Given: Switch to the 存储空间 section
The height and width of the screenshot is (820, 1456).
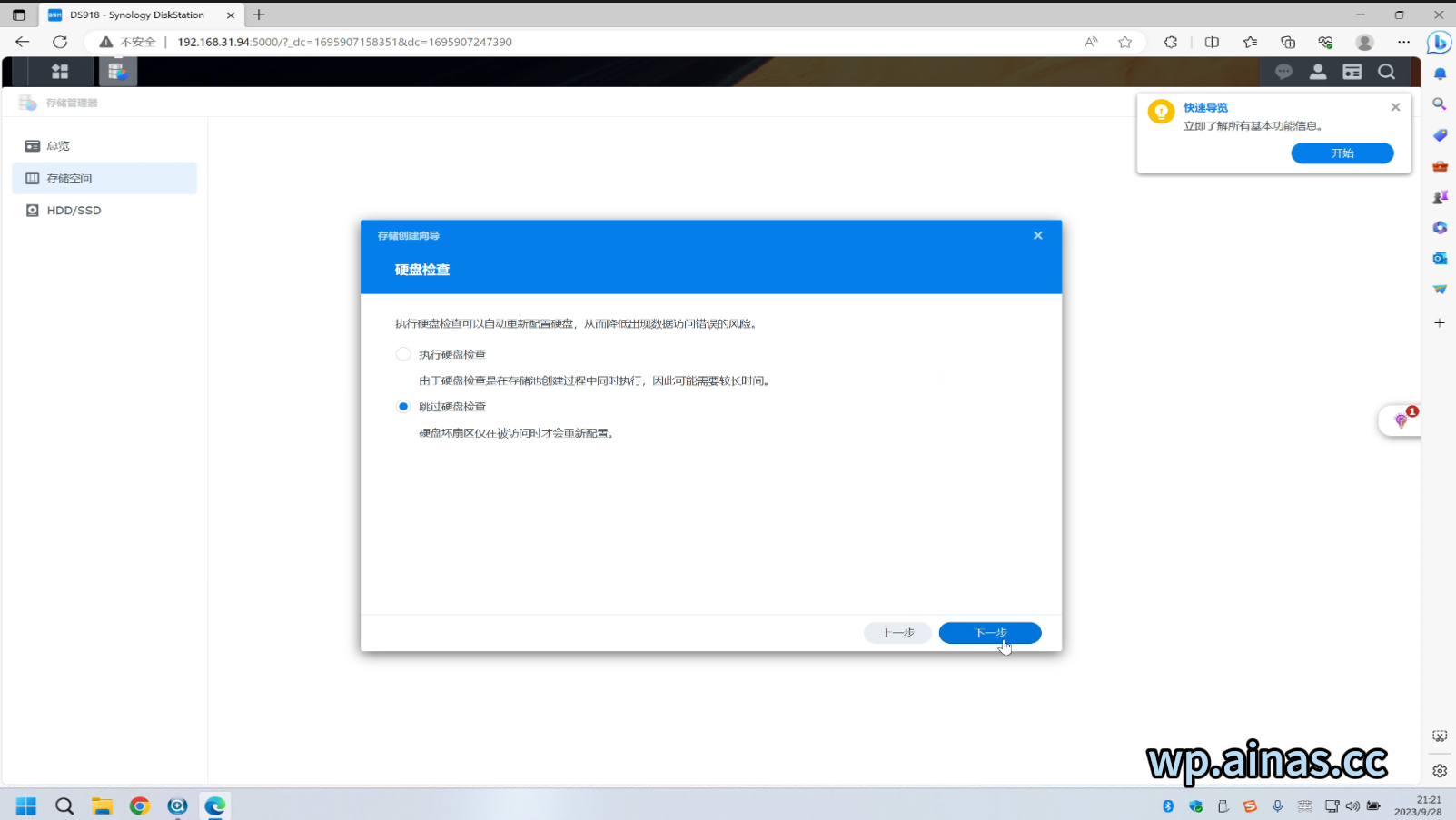Looking at the screenshot, I should (x=69, y=178).
